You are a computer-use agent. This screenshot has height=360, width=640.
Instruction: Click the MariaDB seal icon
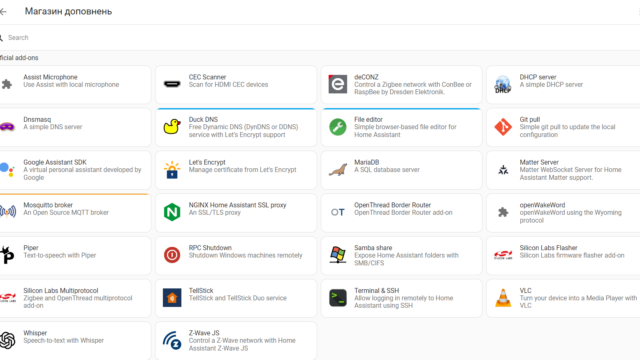[338, 170]
